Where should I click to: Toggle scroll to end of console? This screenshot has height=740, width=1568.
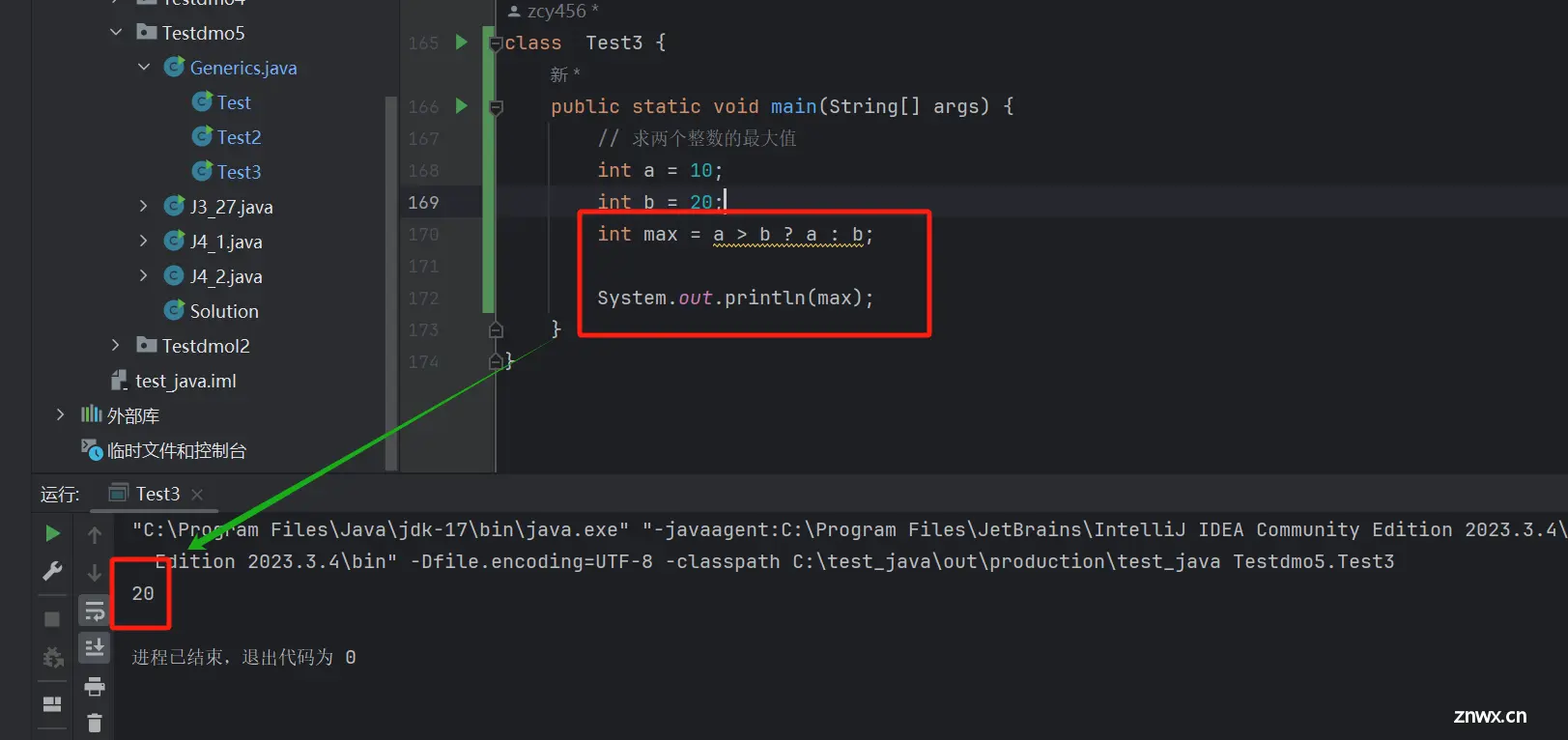coord(95,647)
